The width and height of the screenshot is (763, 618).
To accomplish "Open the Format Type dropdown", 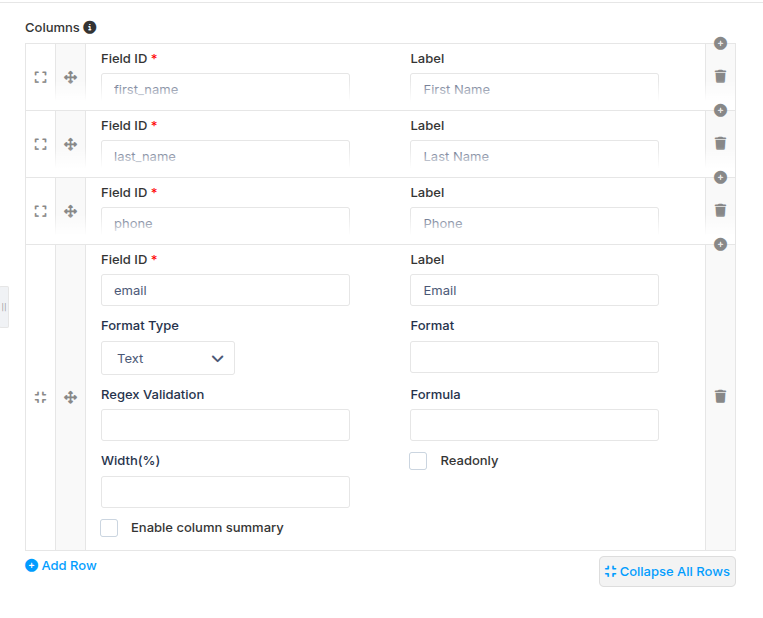I will click(168, 358).
